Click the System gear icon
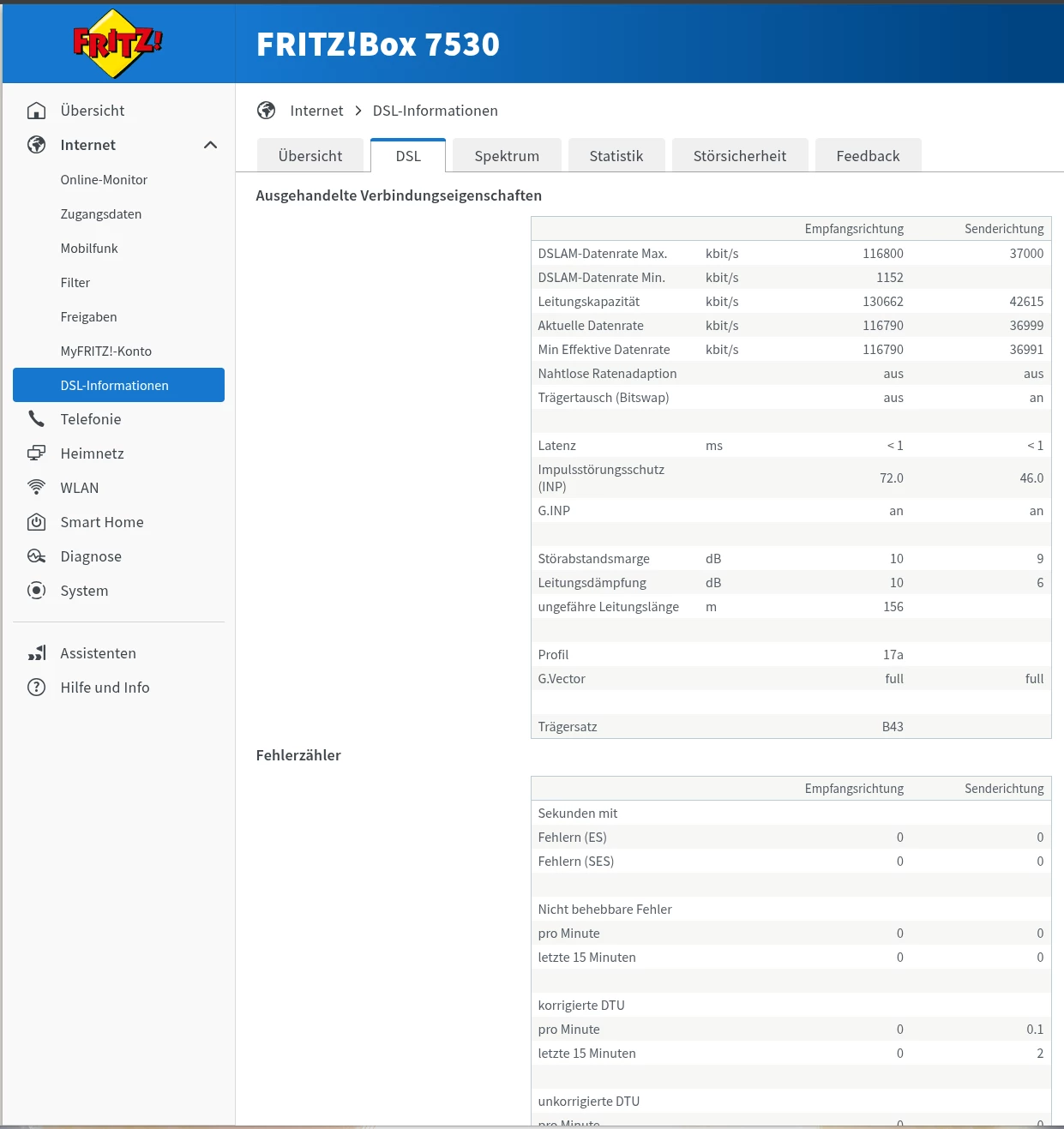This screenshot has height=1129, width=1064. point(36,591)
